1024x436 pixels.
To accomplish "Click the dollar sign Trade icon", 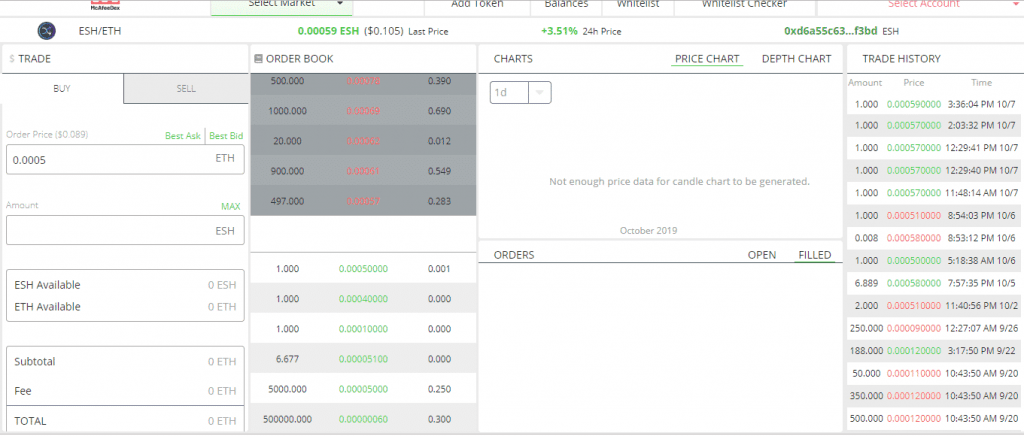I will pos(11,59).
